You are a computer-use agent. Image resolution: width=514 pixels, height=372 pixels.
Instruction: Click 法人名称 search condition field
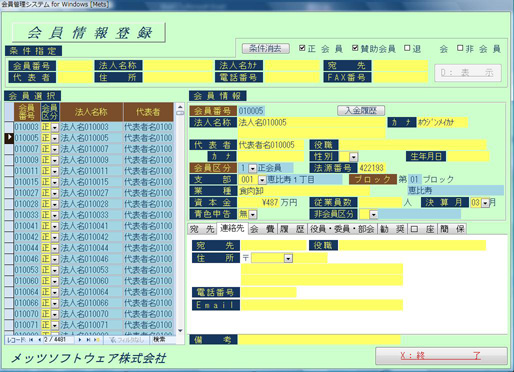[178, 65]
